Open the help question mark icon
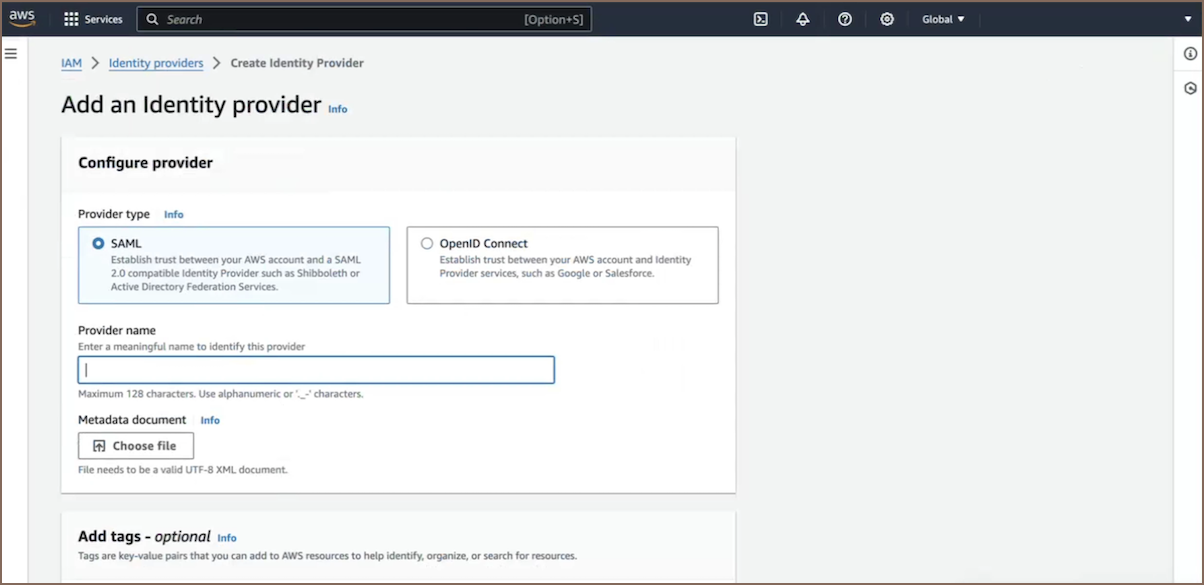 pyautogui.click(x=845, y=19)
